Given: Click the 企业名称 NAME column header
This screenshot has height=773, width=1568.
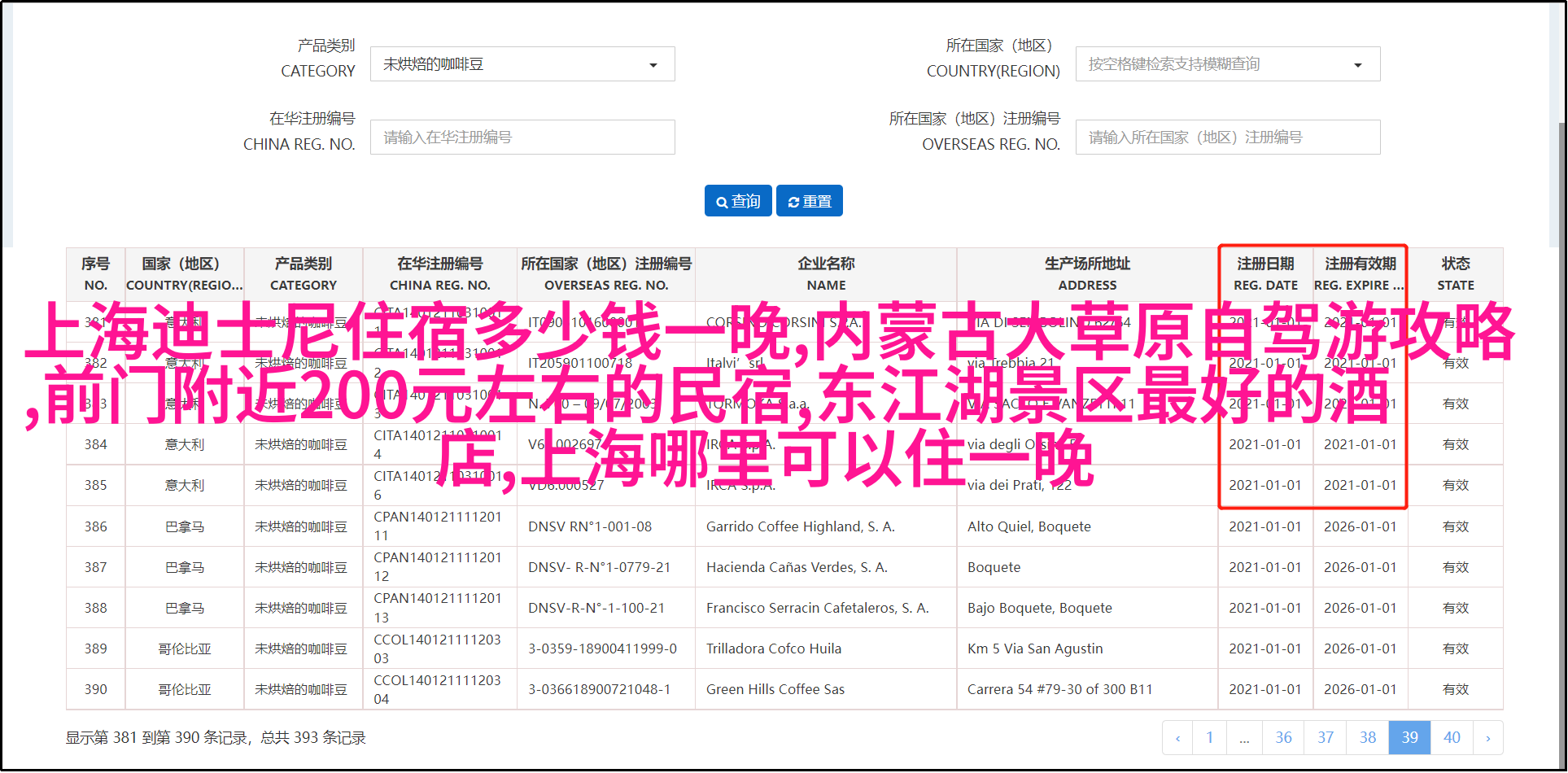Looking at the screenshot, I should coord(826,274).
